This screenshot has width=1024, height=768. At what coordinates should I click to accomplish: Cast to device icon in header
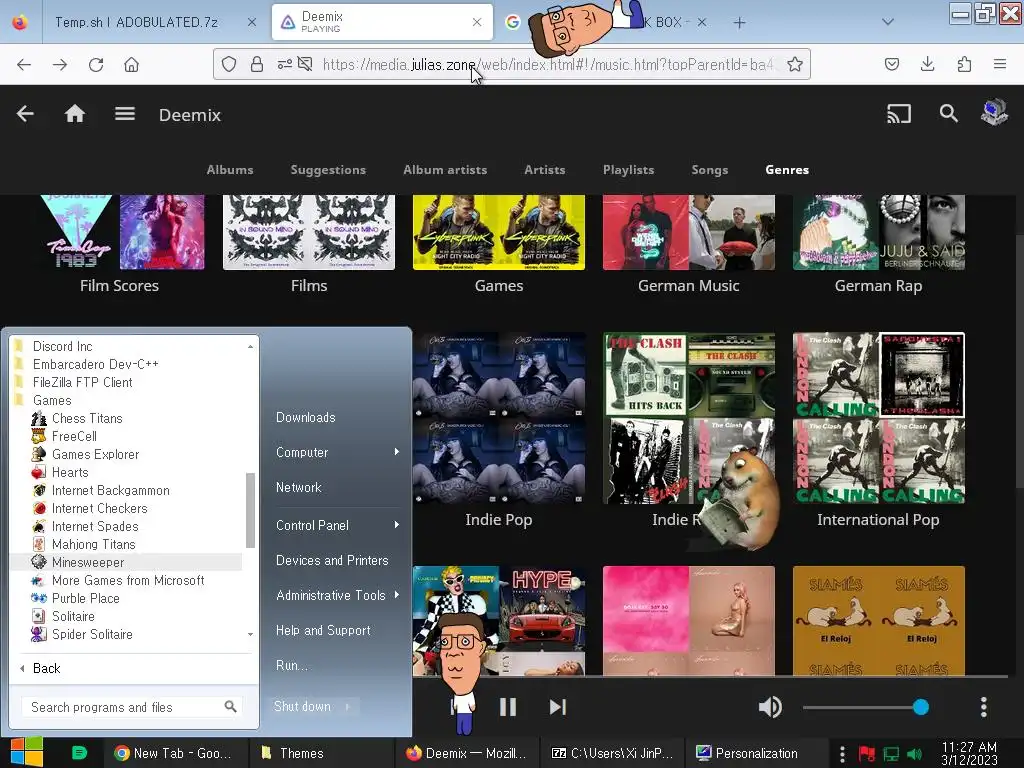(899, 114)
